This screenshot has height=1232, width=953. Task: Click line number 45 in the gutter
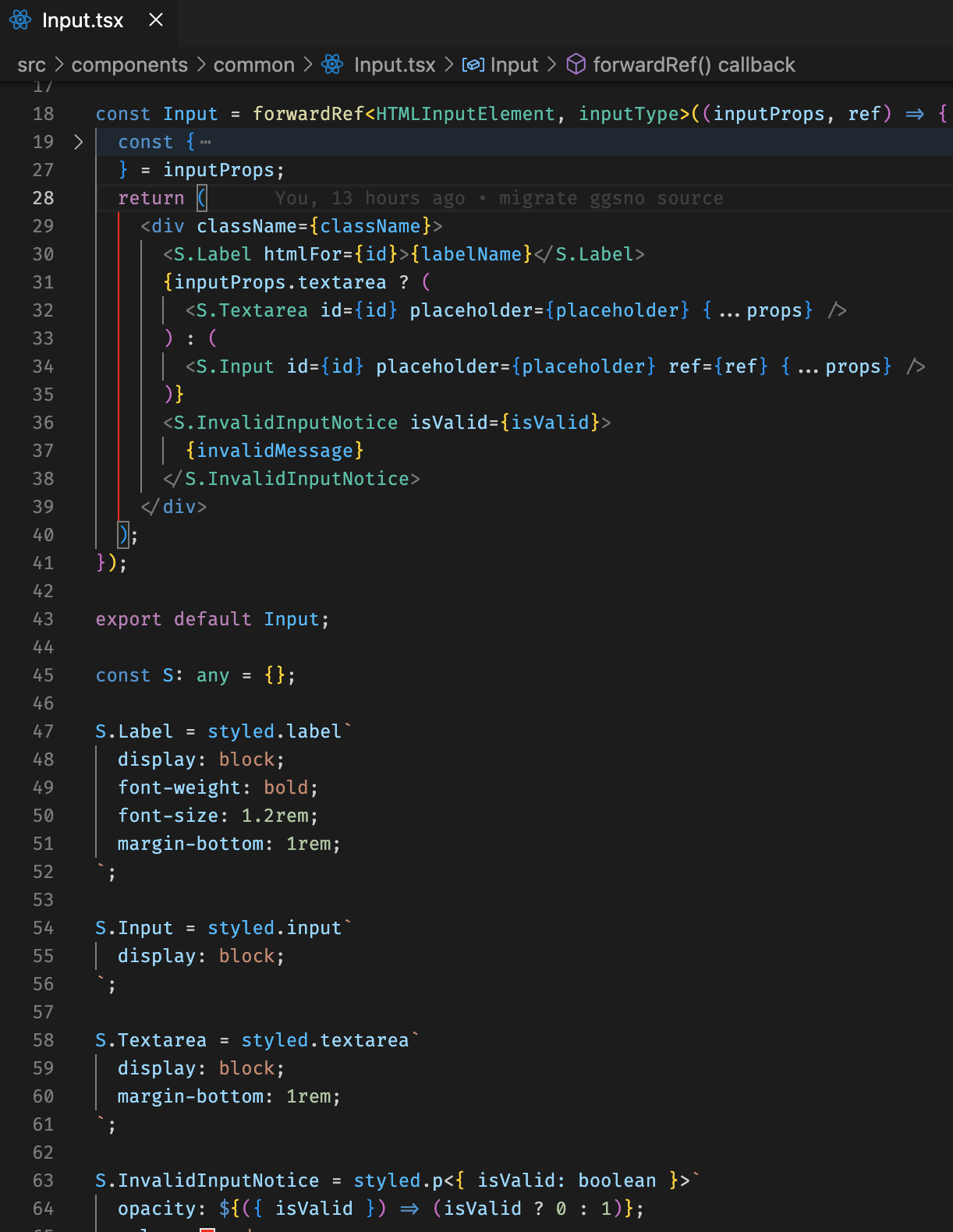(44, 675)
